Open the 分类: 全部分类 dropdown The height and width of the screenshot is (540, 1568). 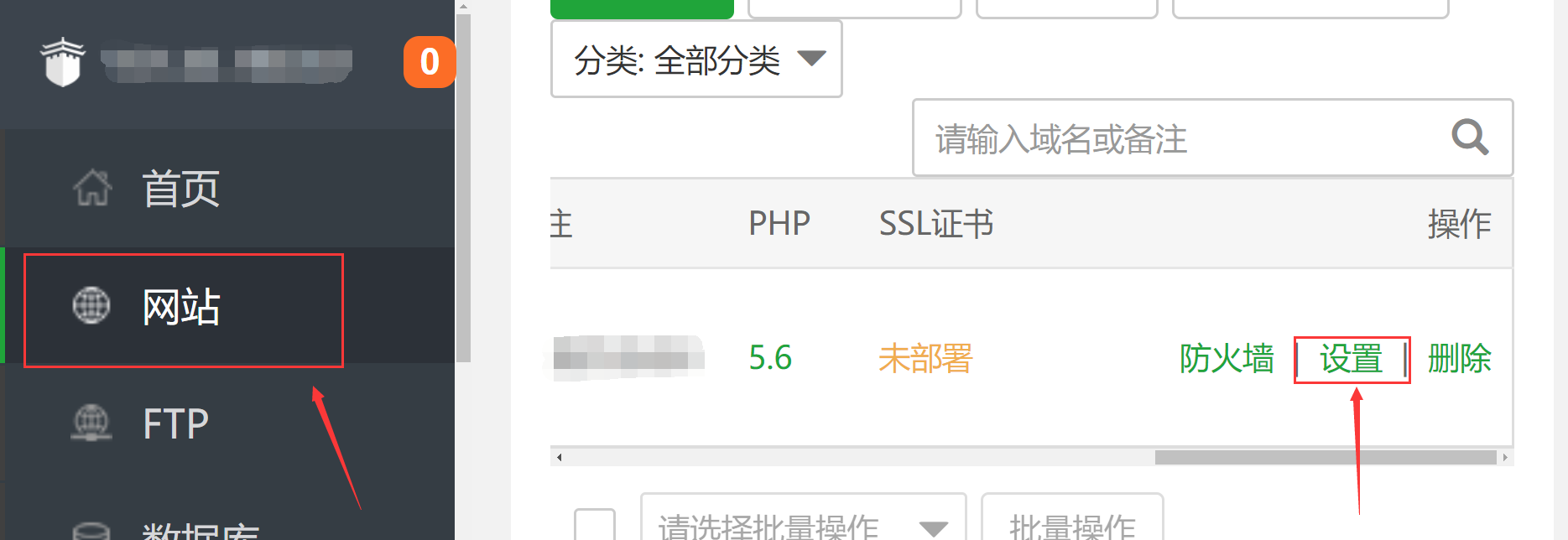tap(696, 60)
